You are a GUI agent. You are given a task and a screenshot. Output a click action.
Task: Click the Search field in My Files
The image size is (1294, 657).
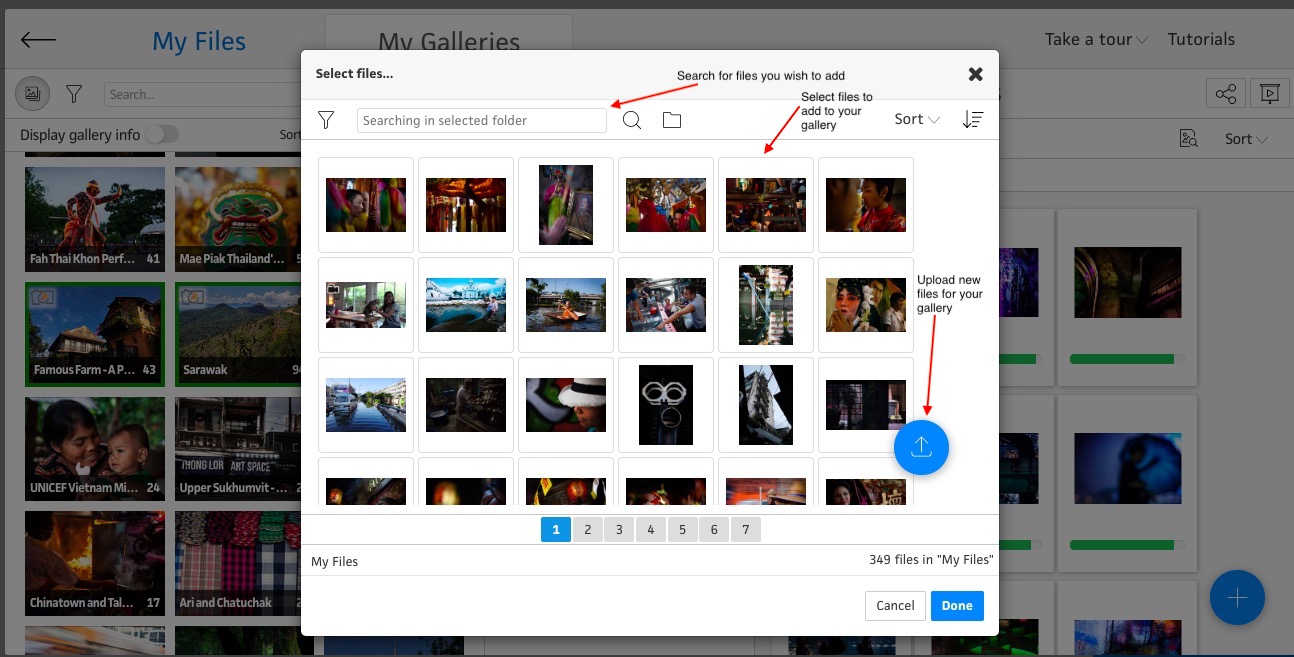200,94
